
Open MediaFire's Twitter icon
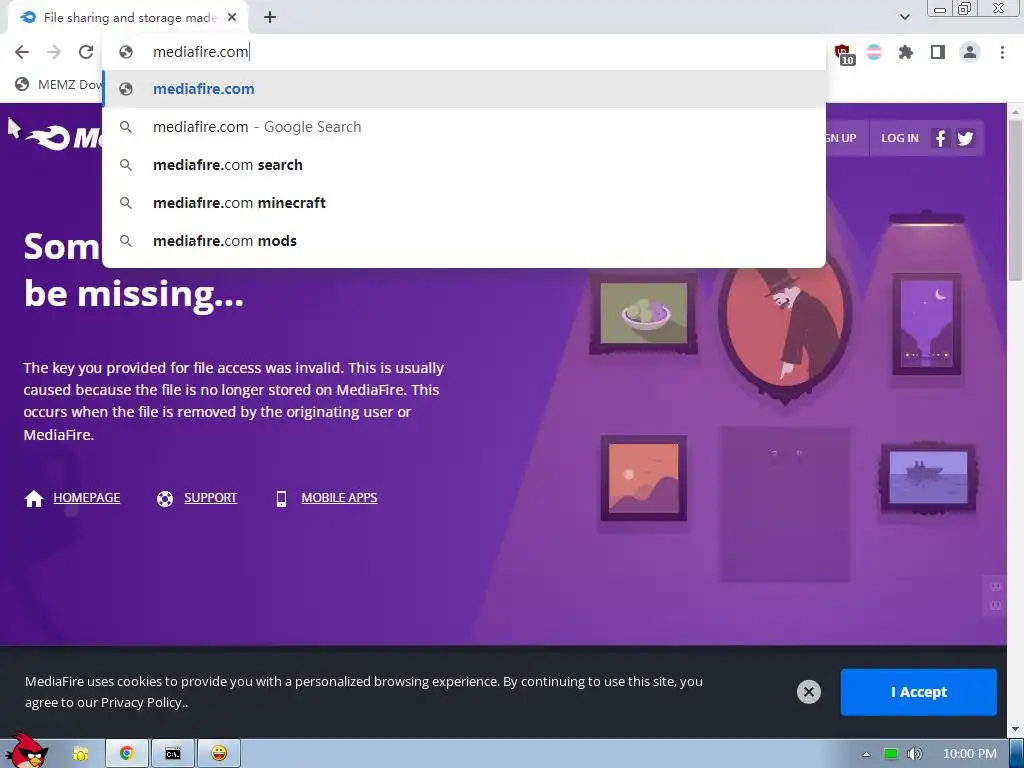[965, 138]
